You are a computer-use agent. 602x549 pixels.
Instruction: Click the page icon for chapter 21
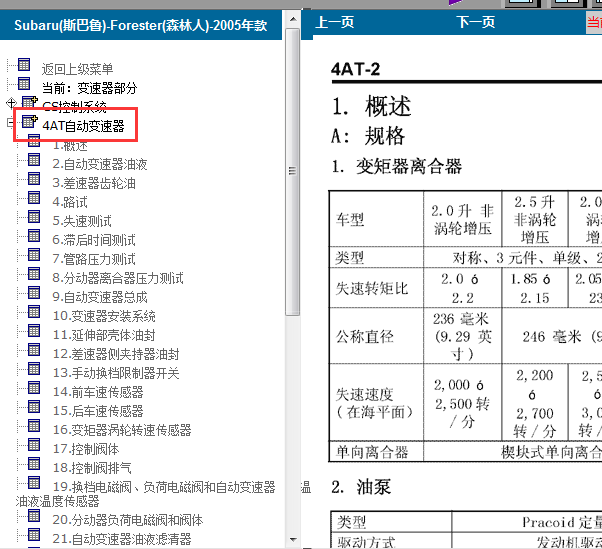34,534
